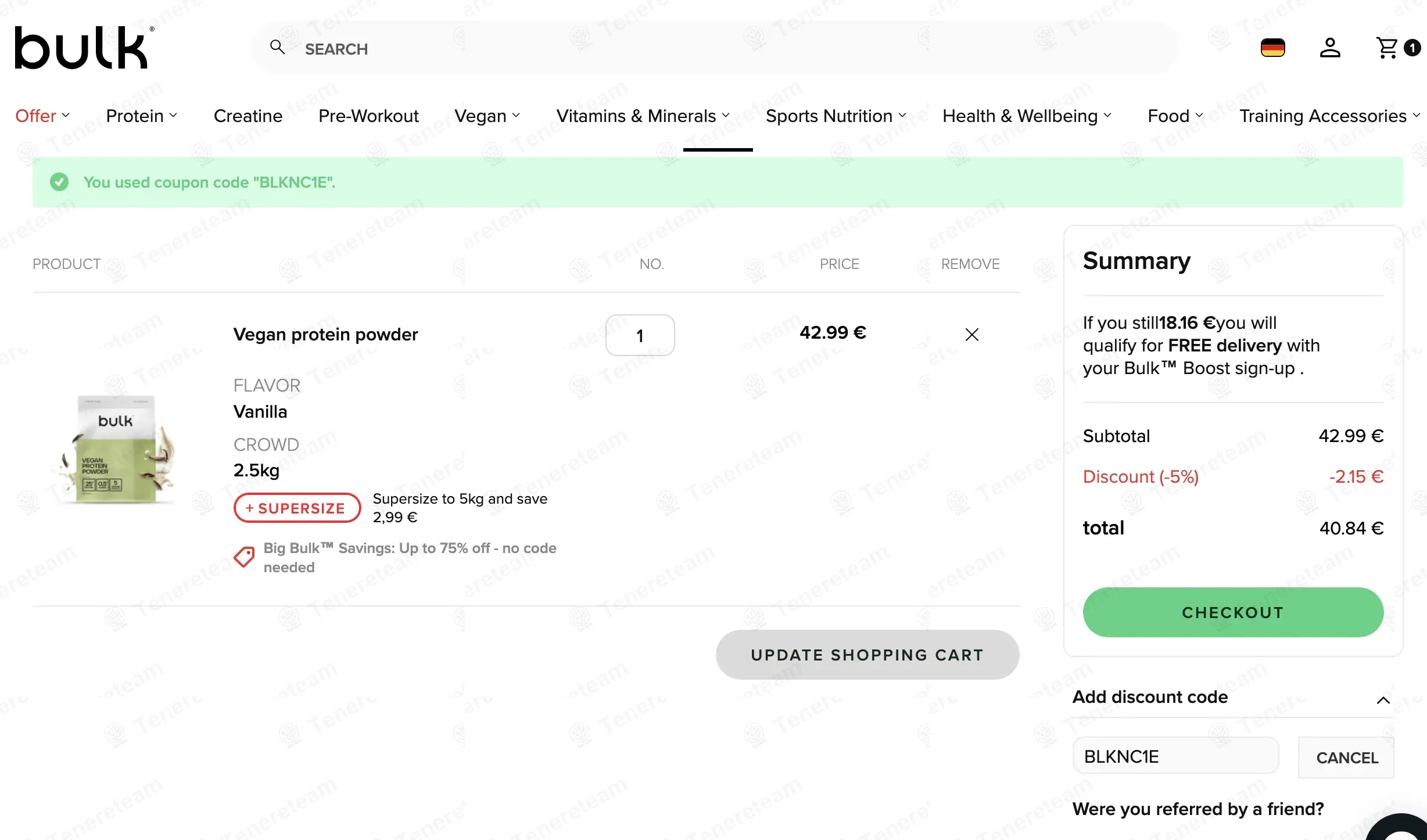The height and width of the screenshot is (840, 1427).
Task: Click the search magnifier icon
Action: (x=277, y=48)
